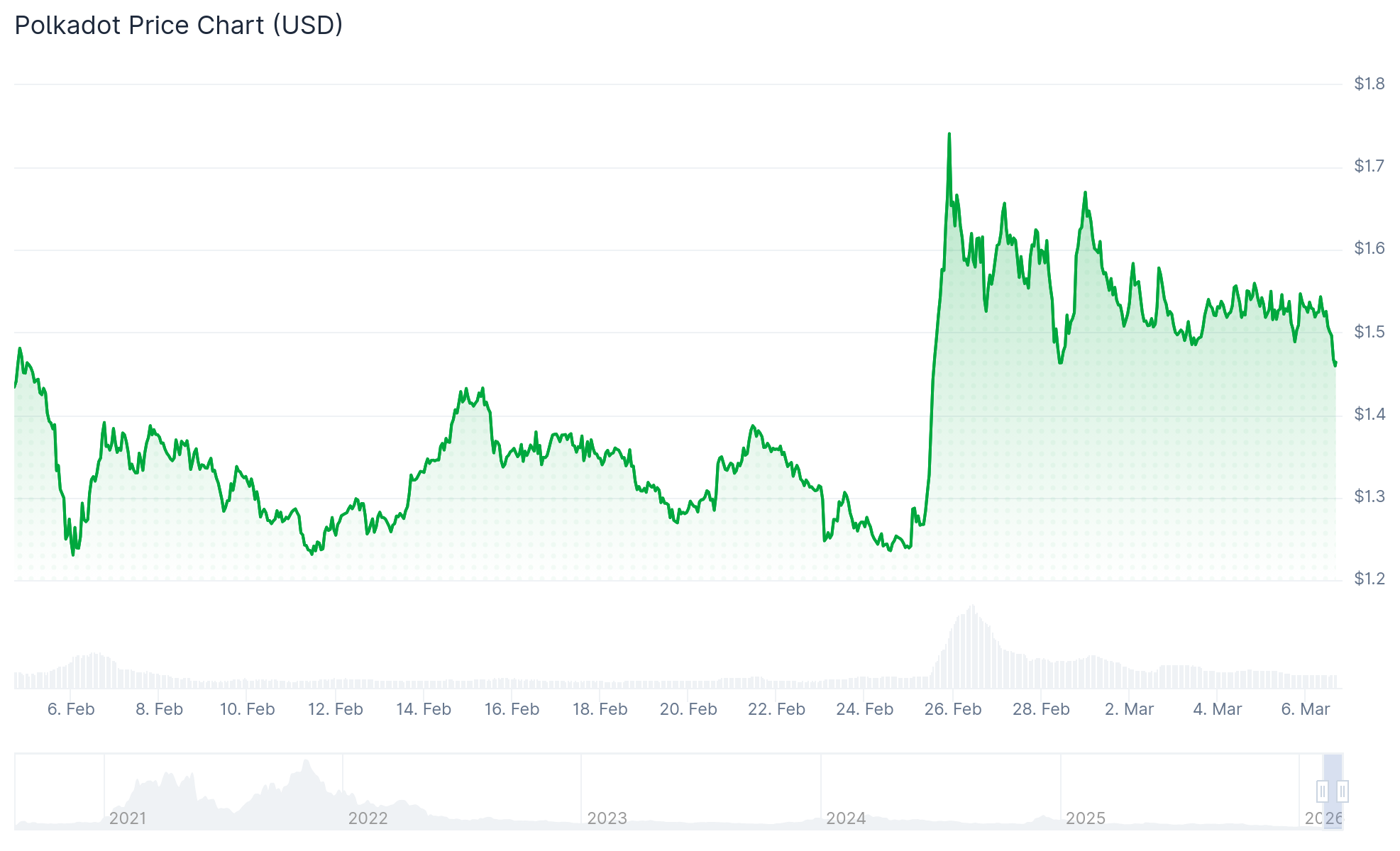Click the $1.5 price axis label

tap(1369, 332)
